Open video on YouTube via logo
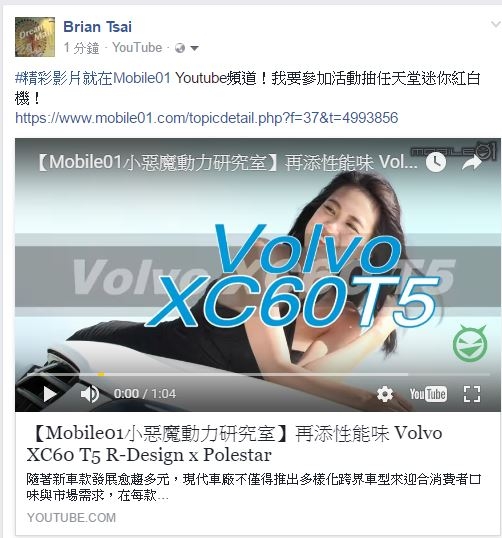The height and width of the screenshot is (538, 502). pyautogui.click(x=428, y=394)
